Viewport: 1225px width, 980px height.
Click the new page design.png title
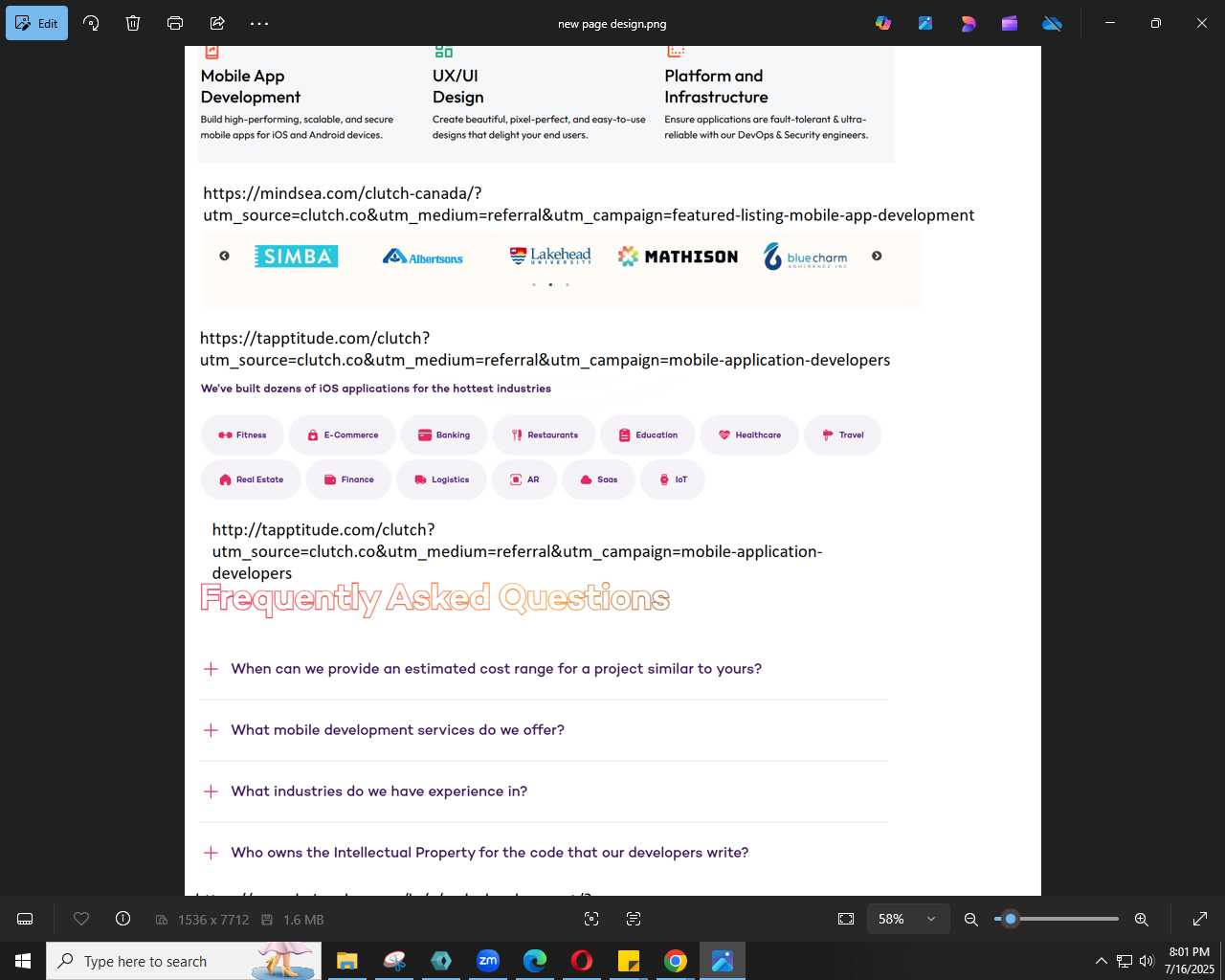click(x=612, y=24)
